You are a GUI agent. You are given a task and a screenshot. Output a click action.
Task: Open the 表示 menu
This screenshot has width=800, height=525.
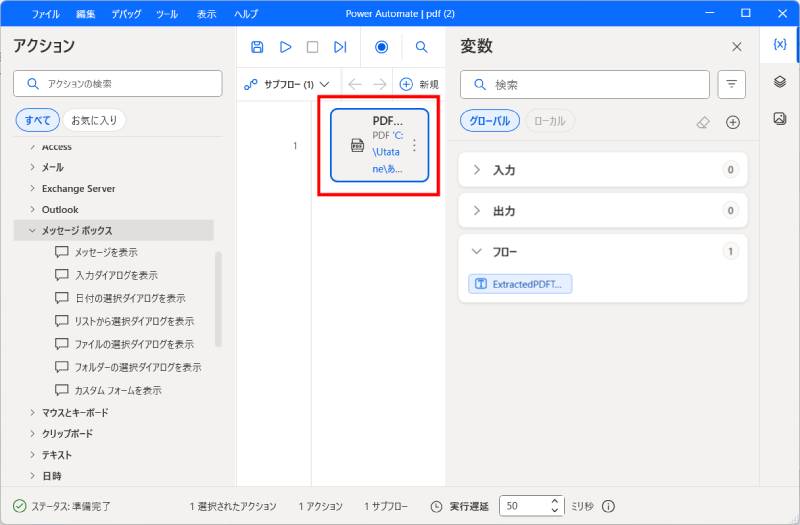pyautogui.click(x=206, y=14)
